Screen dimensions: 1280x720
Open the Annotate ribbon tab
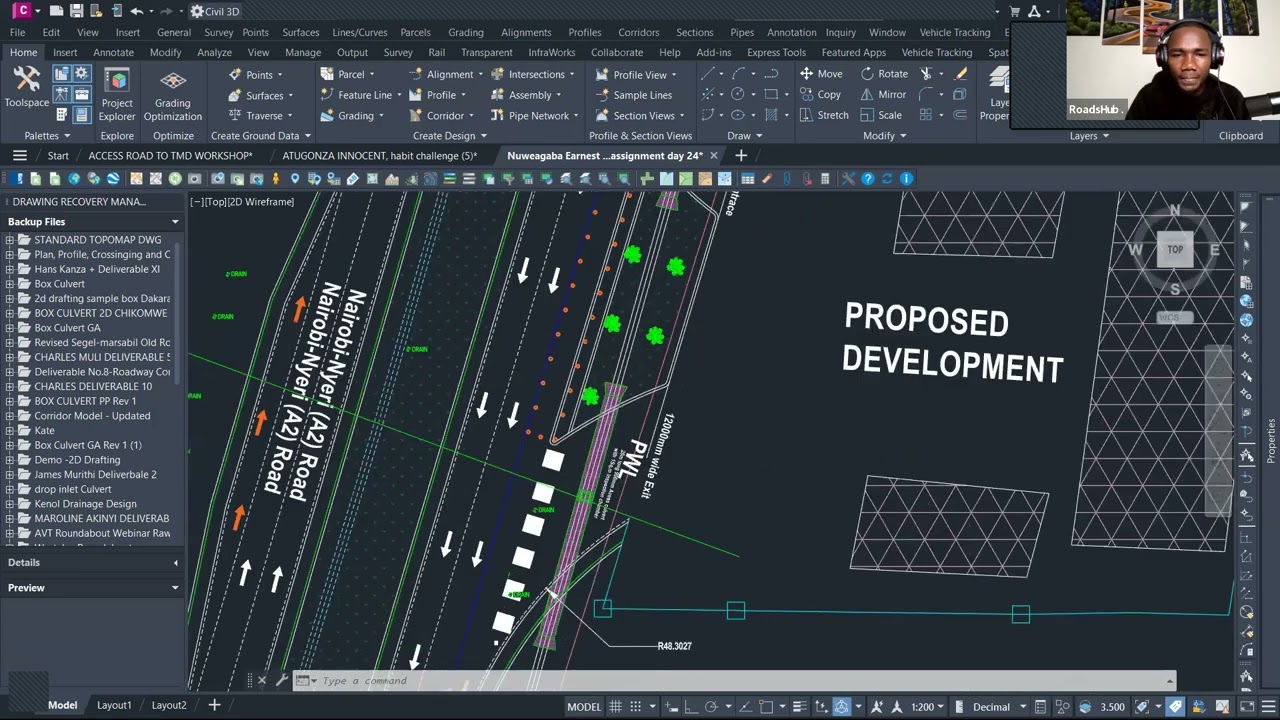[x=113, y=52]
